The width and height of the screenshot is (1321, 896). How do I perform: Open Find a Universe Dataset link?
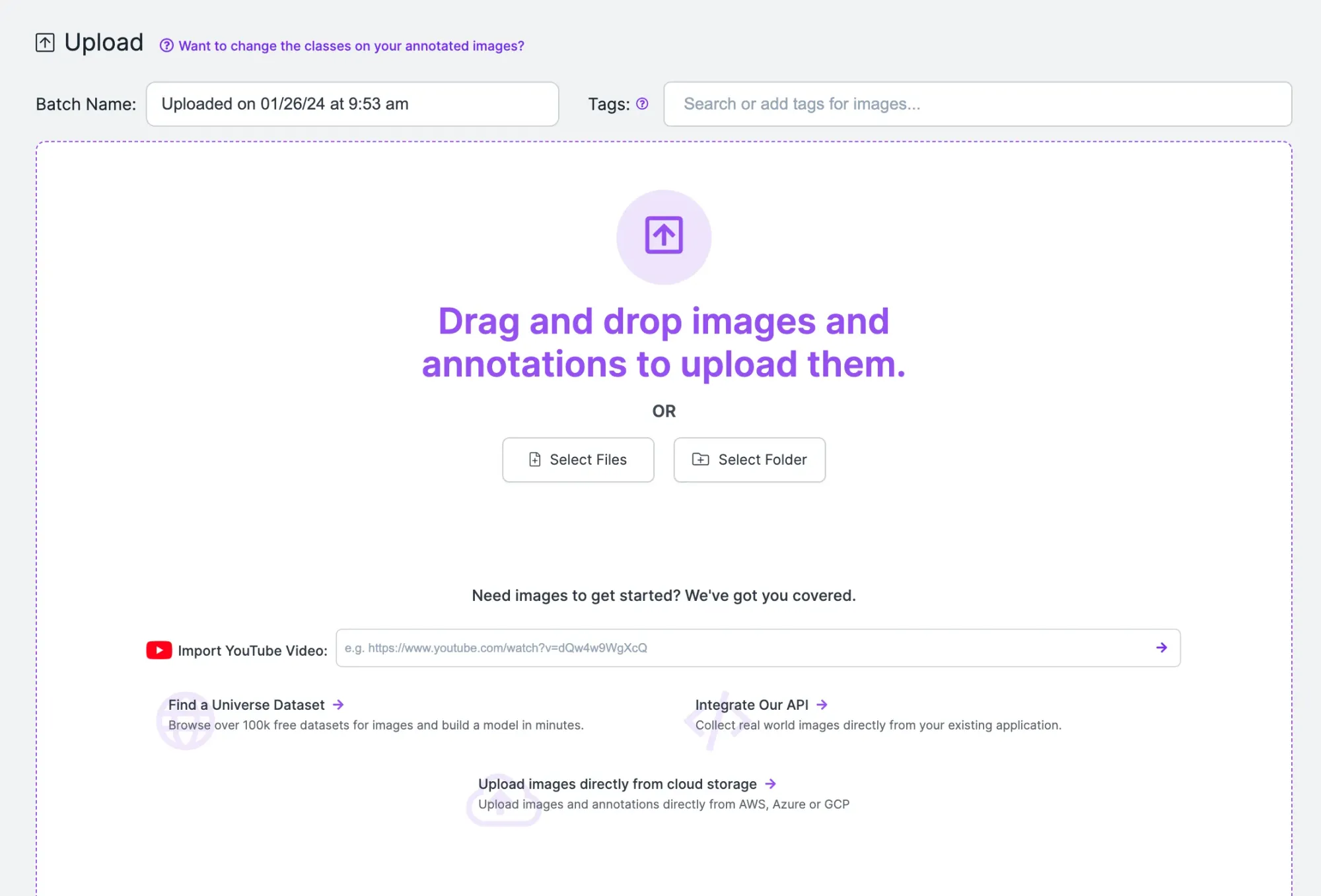246,705
